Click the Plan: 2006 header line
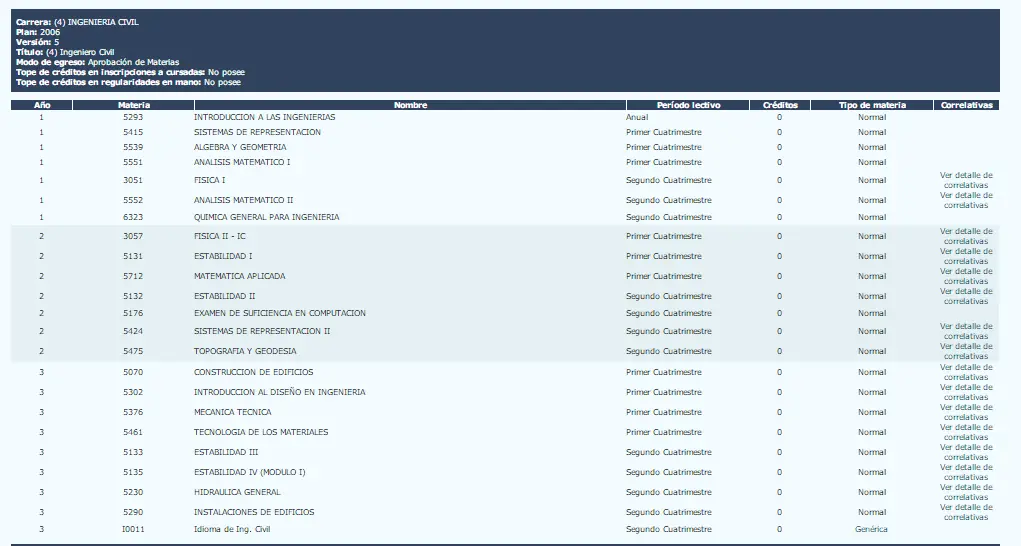Image resolution: width=1021 pixels, height=546 pixels. [x=38, y=32]
